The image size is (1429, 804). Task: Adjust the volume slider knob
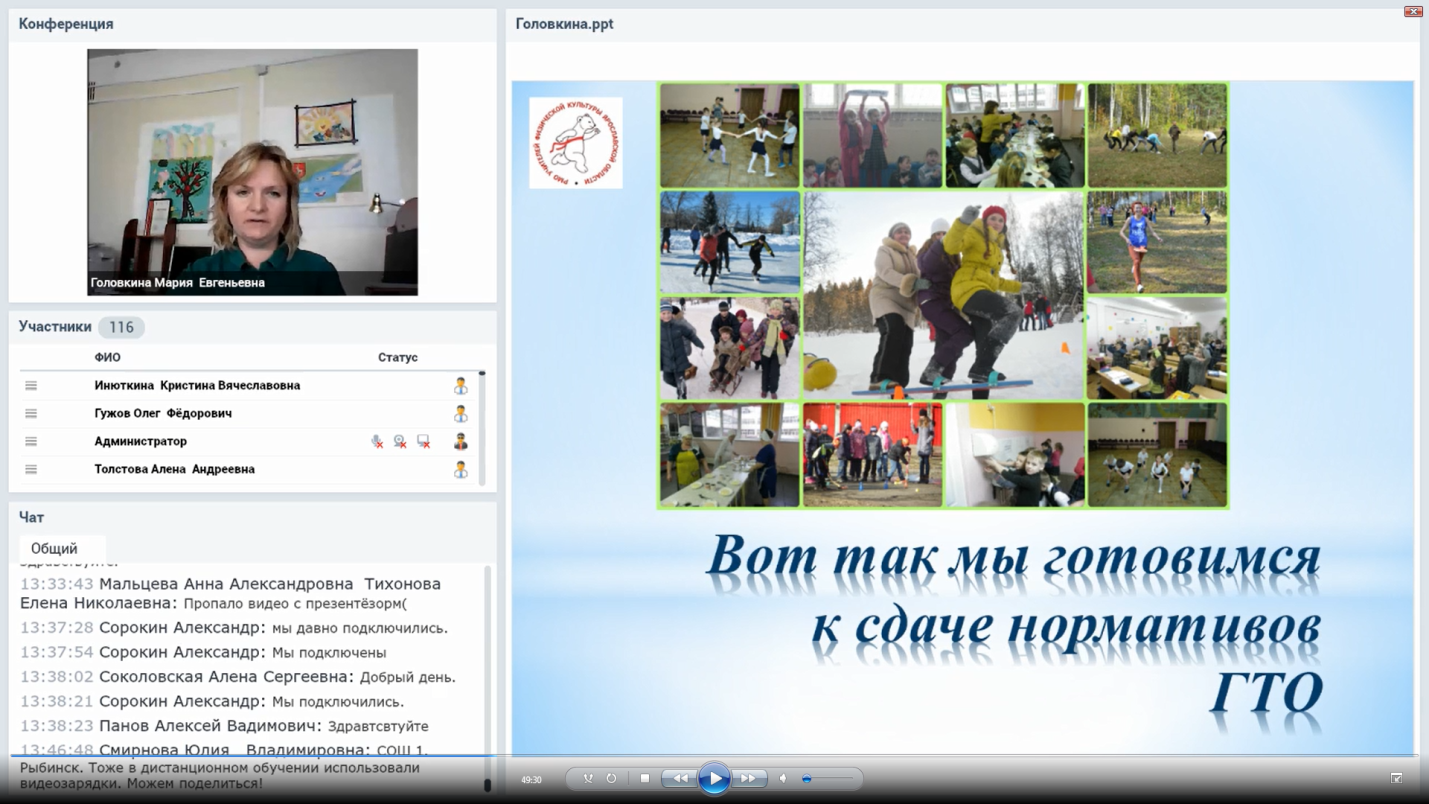point(807,778)
